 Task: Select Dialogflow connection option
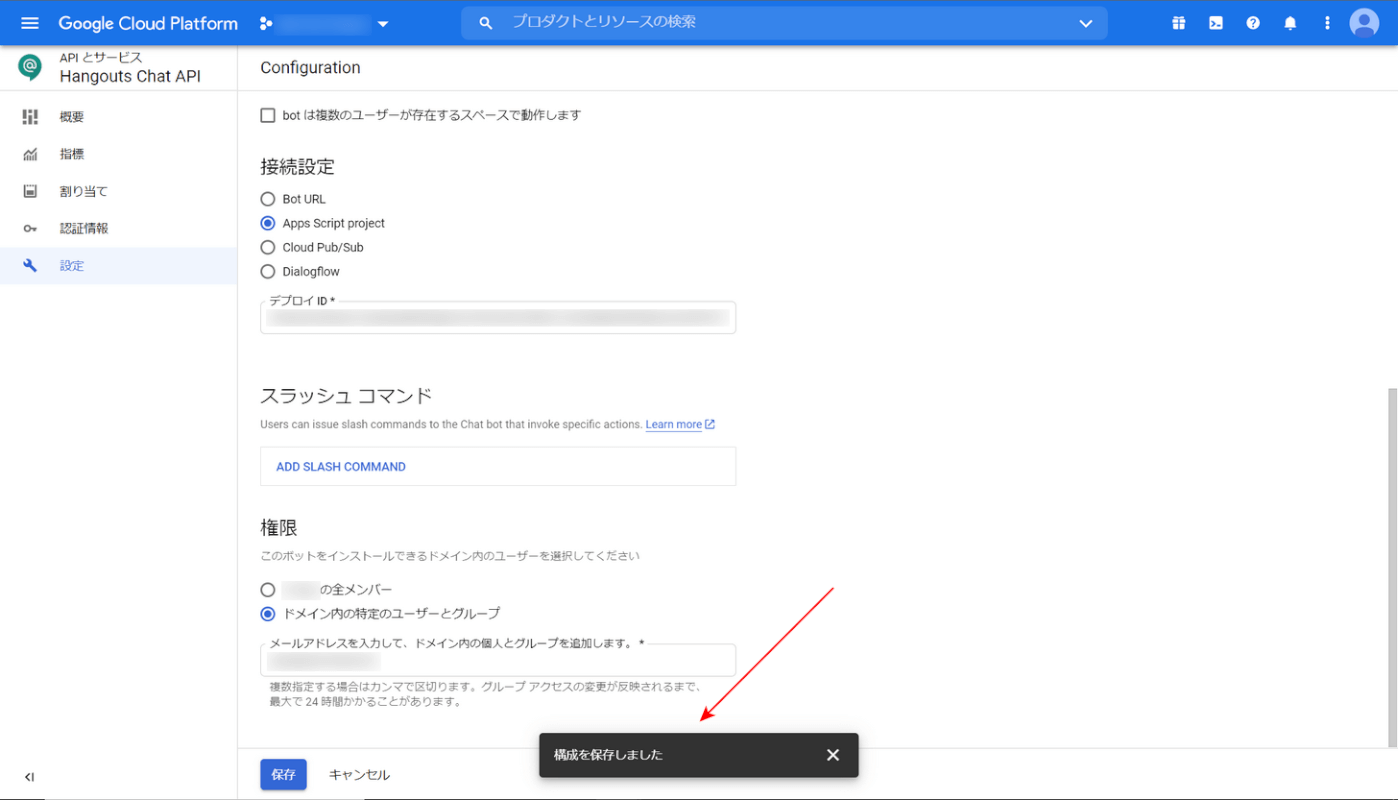click(x=267, y=271)
